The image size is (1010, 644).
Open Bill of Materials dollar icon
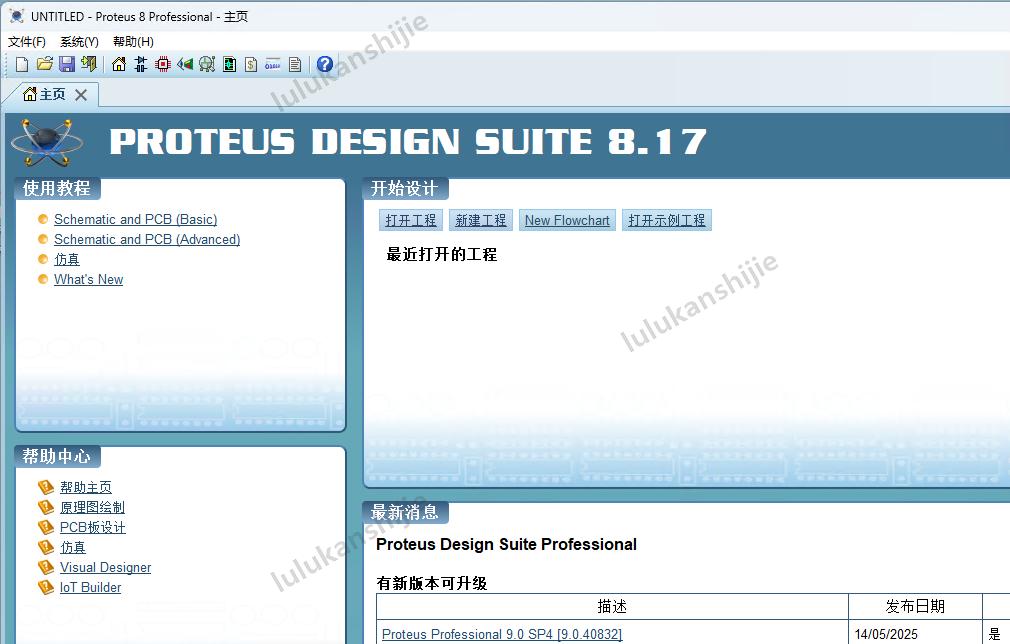(251, 64)
